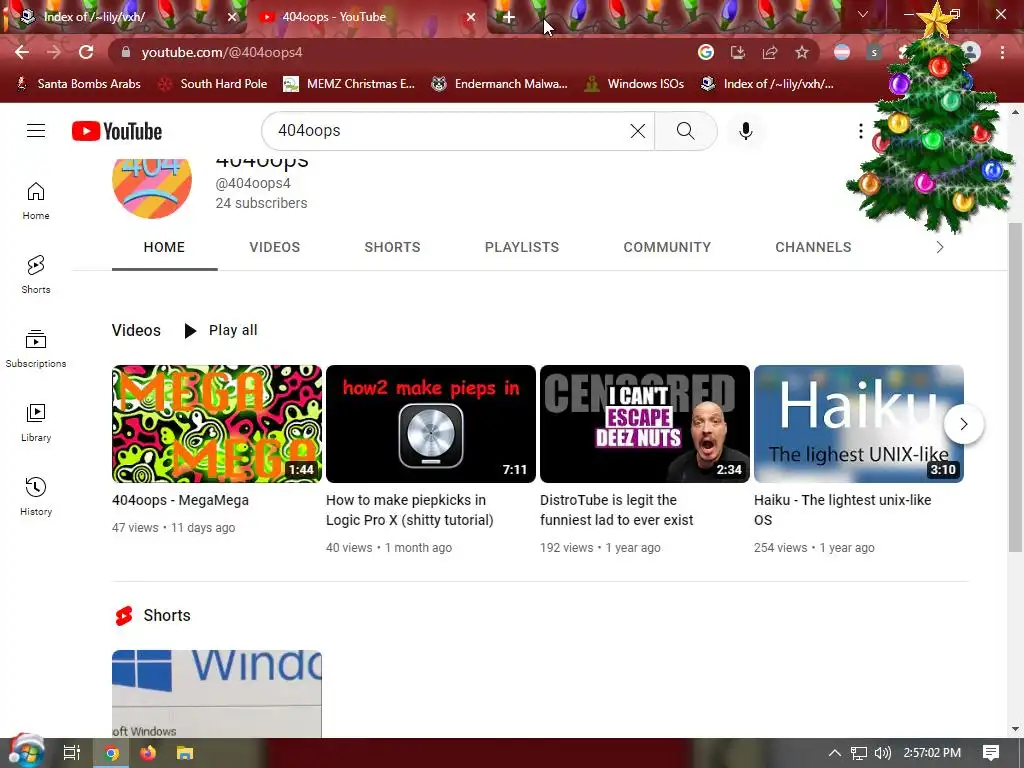Open the Chrome three-dot menu

tap(1002, 52)
